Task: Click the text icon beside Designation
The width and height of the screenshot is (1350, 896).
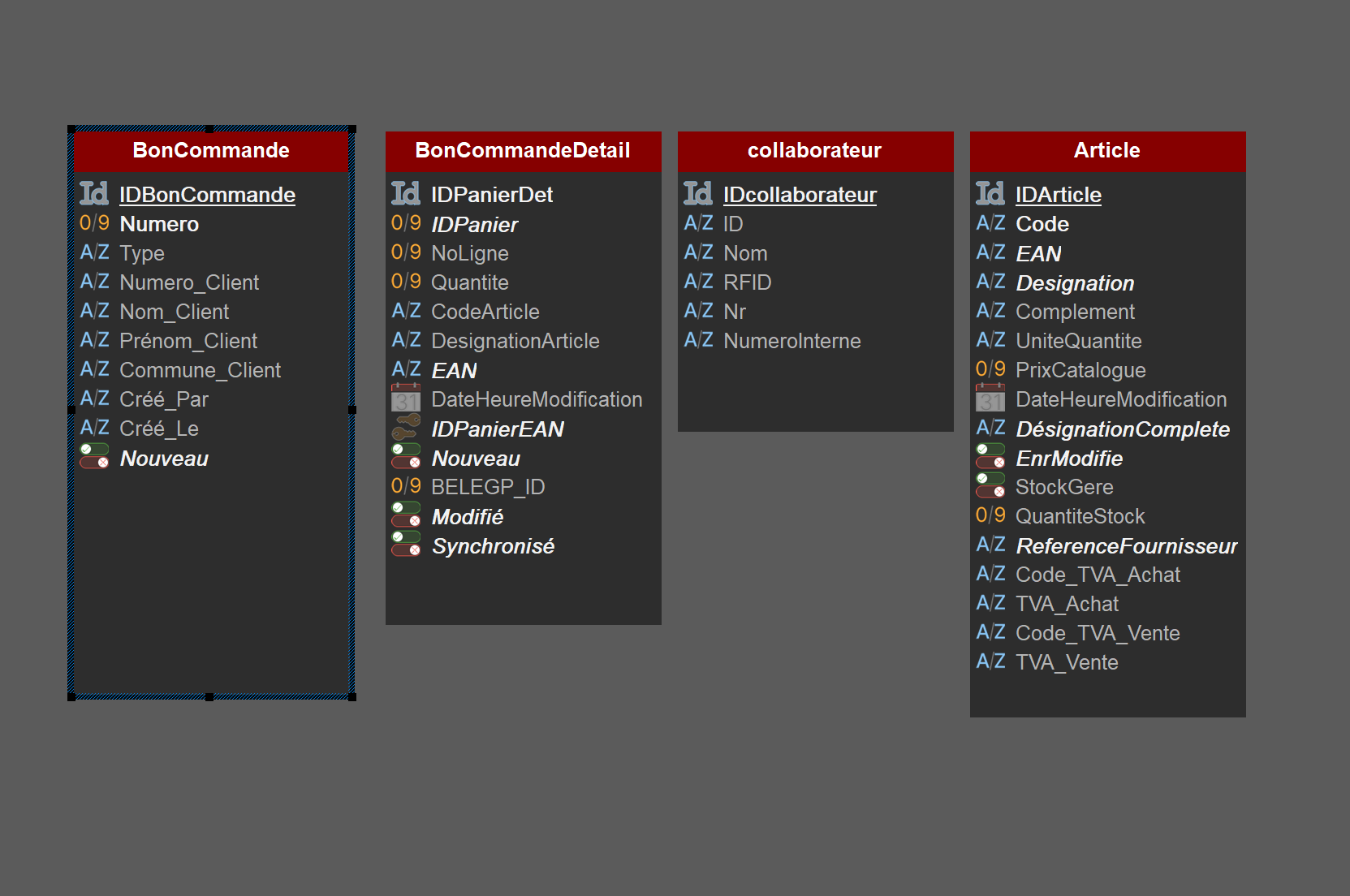Action: coord(990,282)
